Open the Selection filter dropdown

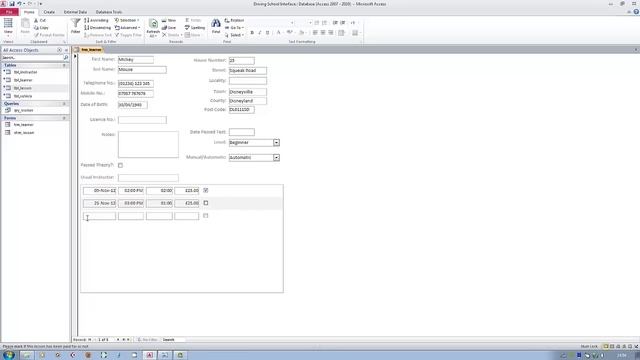(x=127, y=20)
